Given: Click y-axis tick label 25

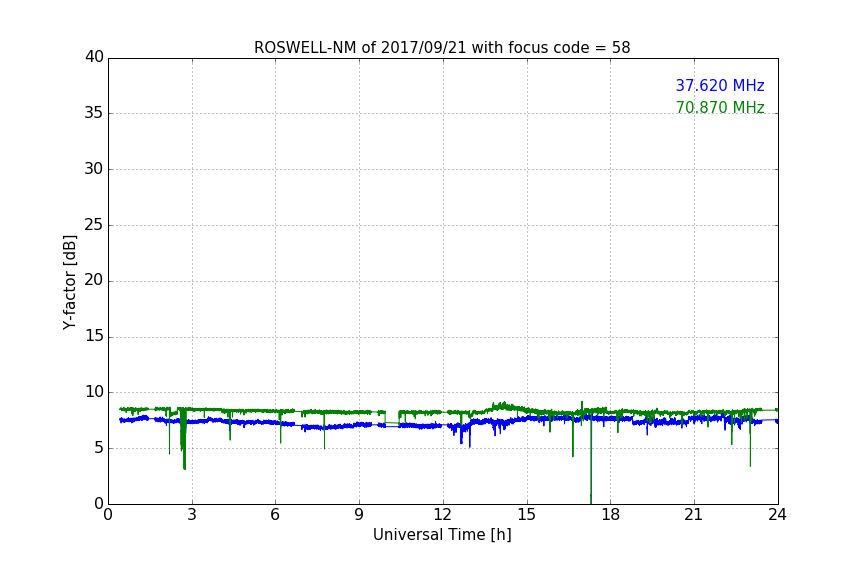Looking at the screenshot, I should 94,224.
